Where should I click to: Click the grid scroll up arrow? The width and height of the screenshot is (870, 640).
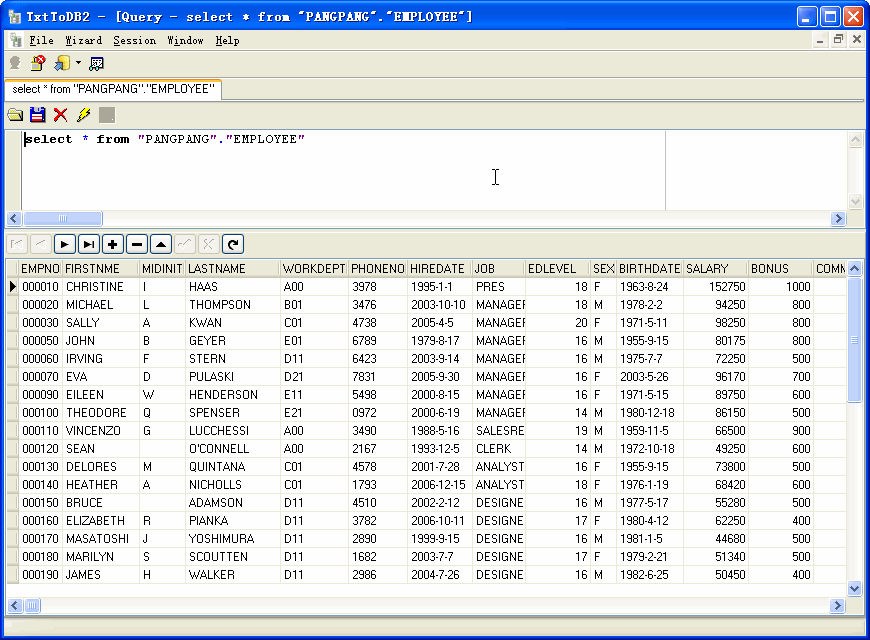(854, 269)
